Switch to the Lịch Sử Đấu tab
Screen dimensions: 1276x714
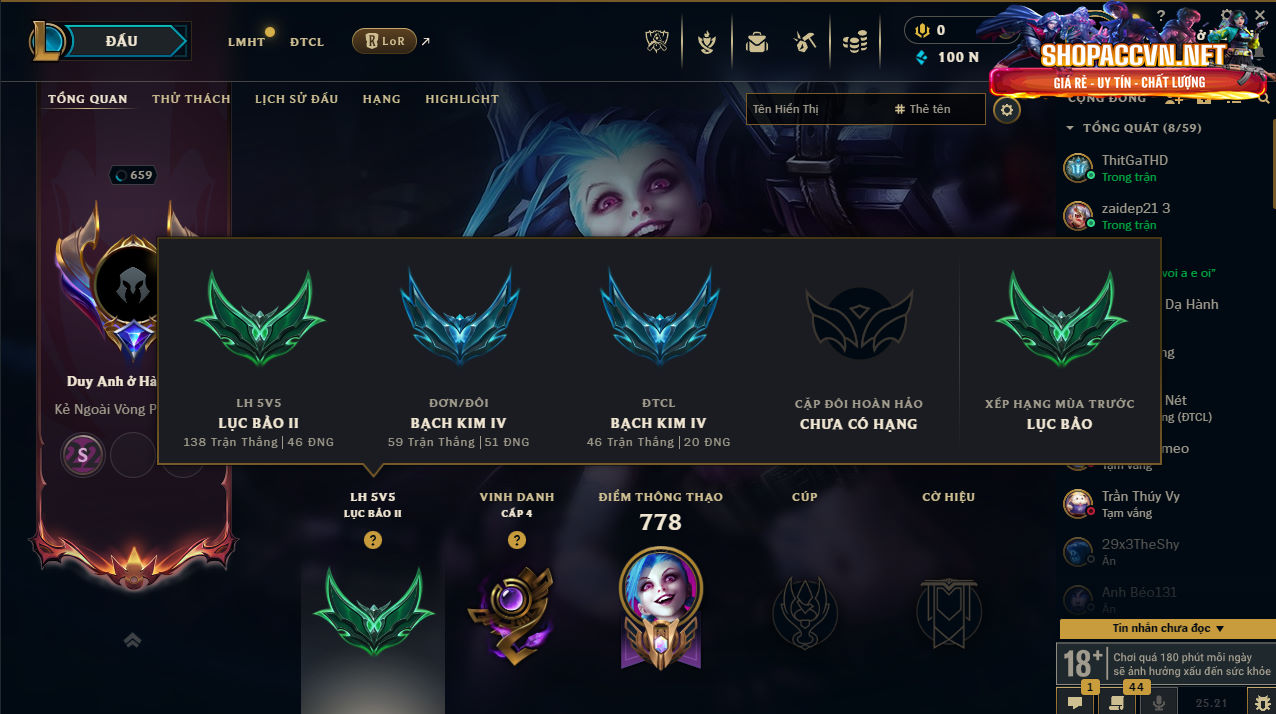coord(296,99)
